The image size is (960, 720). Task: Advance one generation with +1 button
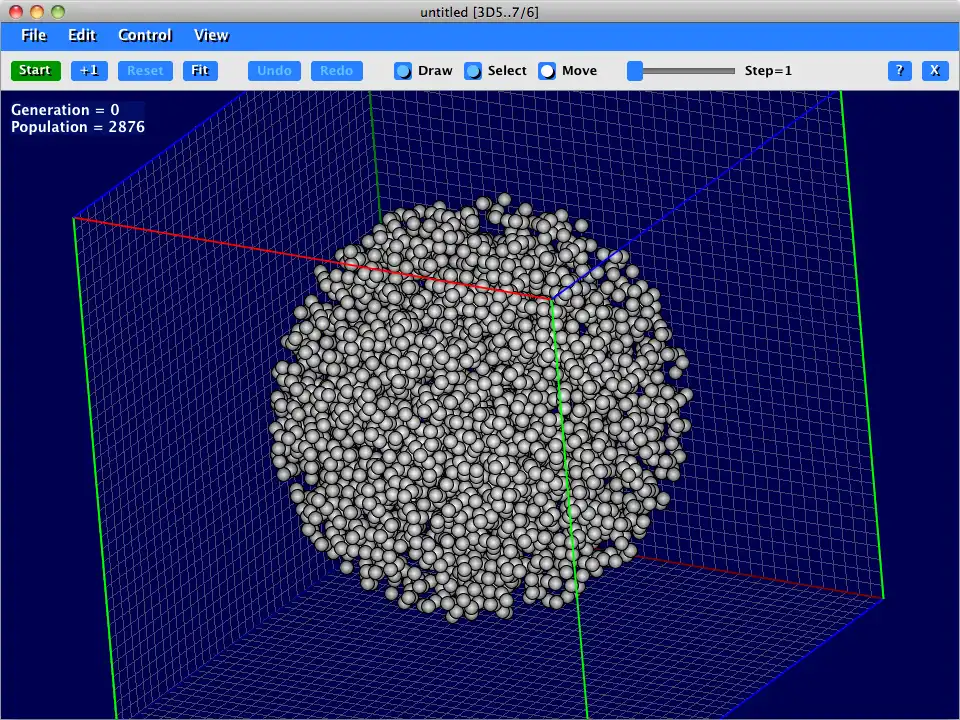(x=90, y=70)
